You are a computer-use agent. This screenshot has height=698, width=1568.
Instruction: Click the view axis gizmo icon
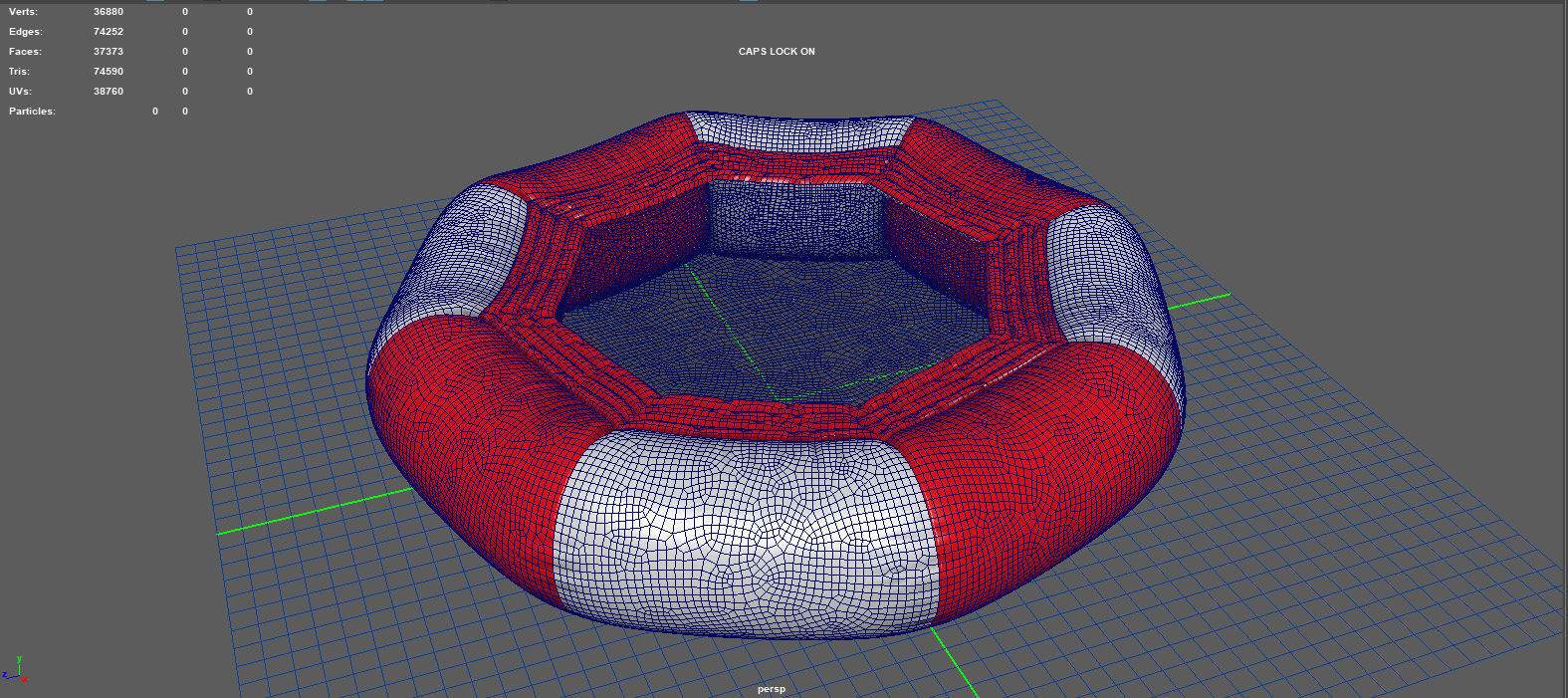pyautogui.click(x=16, y=669)
